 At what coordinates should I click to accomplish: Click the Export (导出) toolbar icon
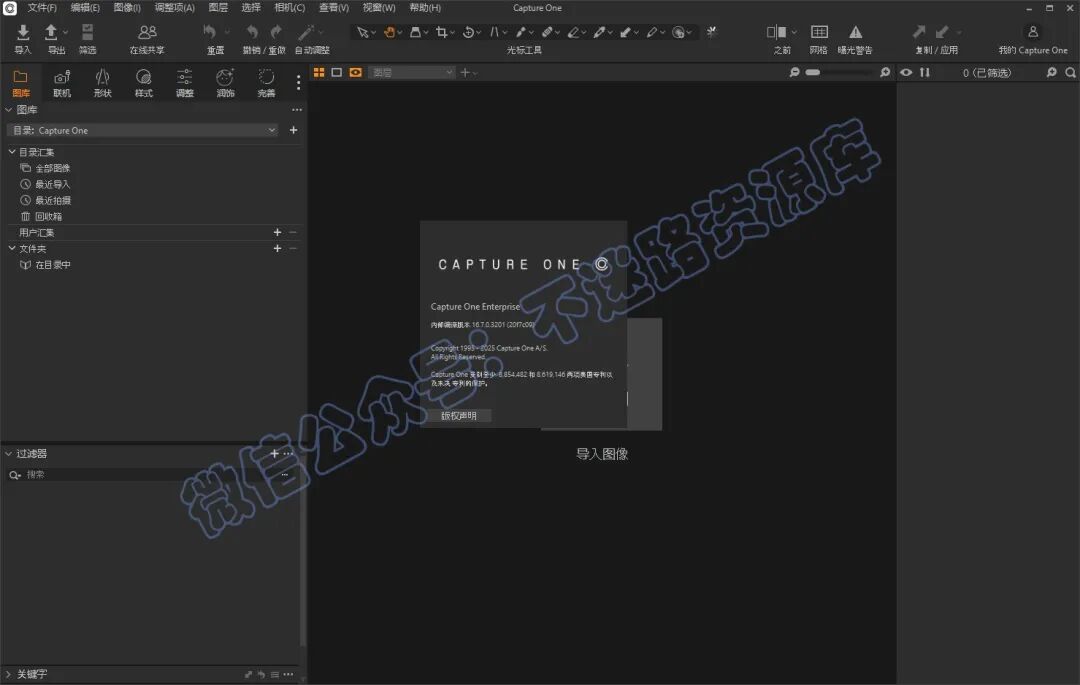point(52,32)
